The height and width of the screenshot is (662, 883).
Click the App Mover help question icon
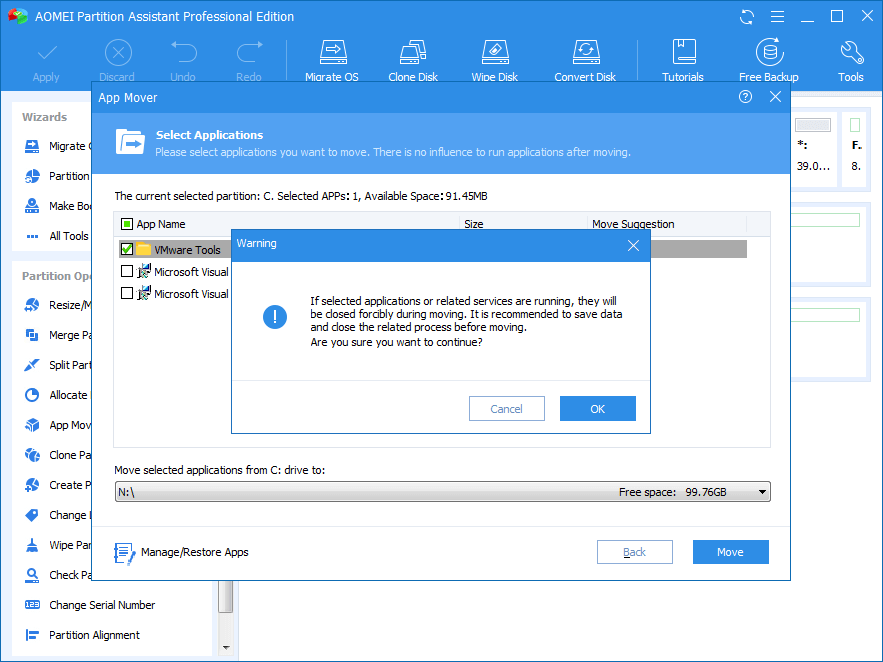(x=745, y=97)
